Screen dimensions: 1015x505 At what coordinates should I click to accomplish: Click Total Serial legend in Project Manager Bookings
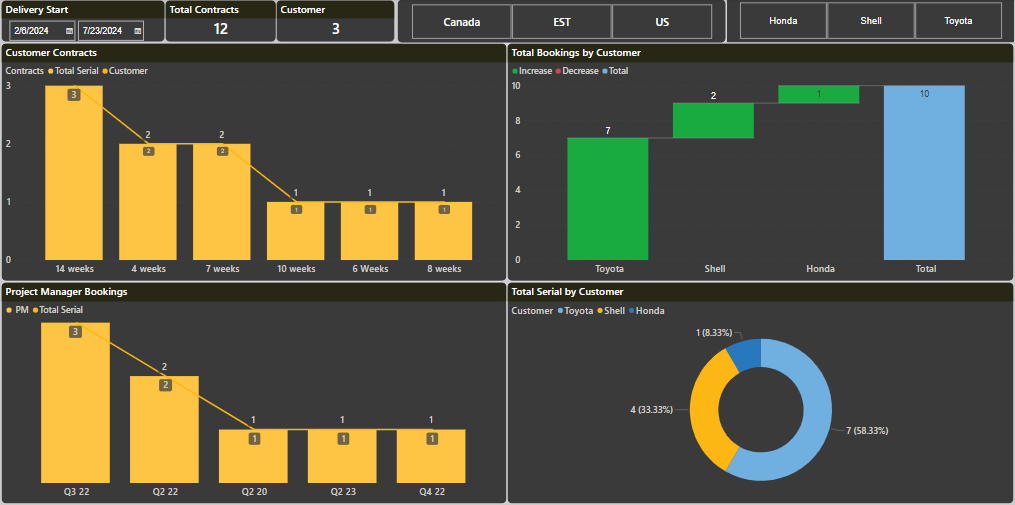(58, 310)
